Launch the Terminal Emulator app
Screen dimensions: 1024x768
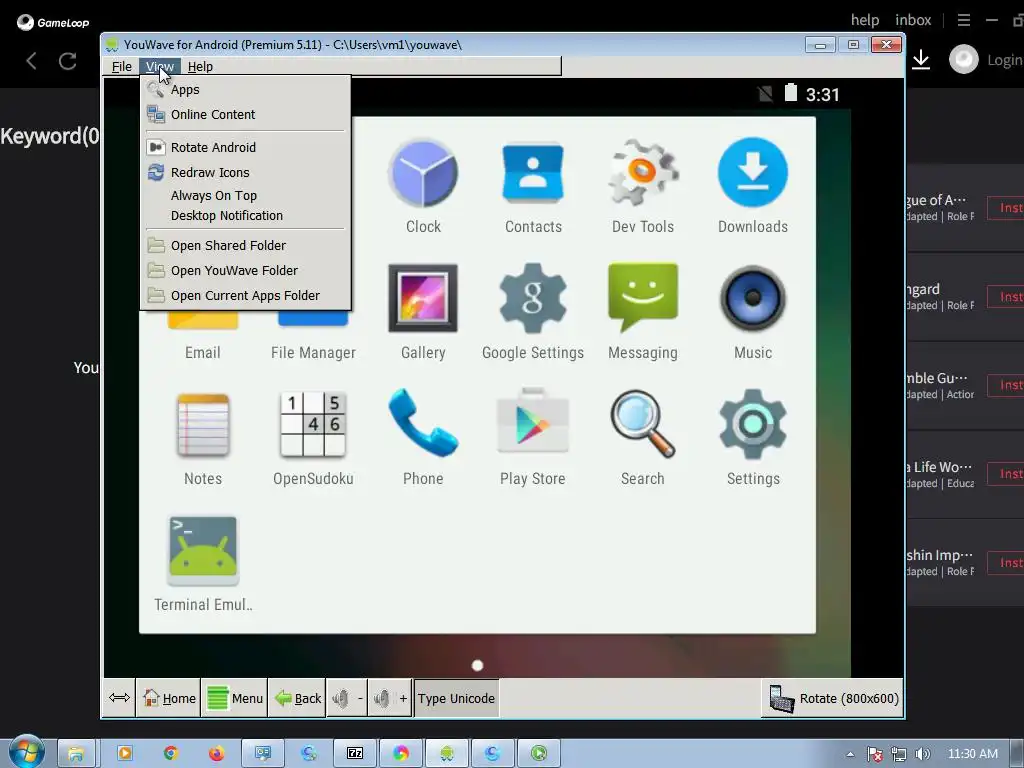pos(202,550)
